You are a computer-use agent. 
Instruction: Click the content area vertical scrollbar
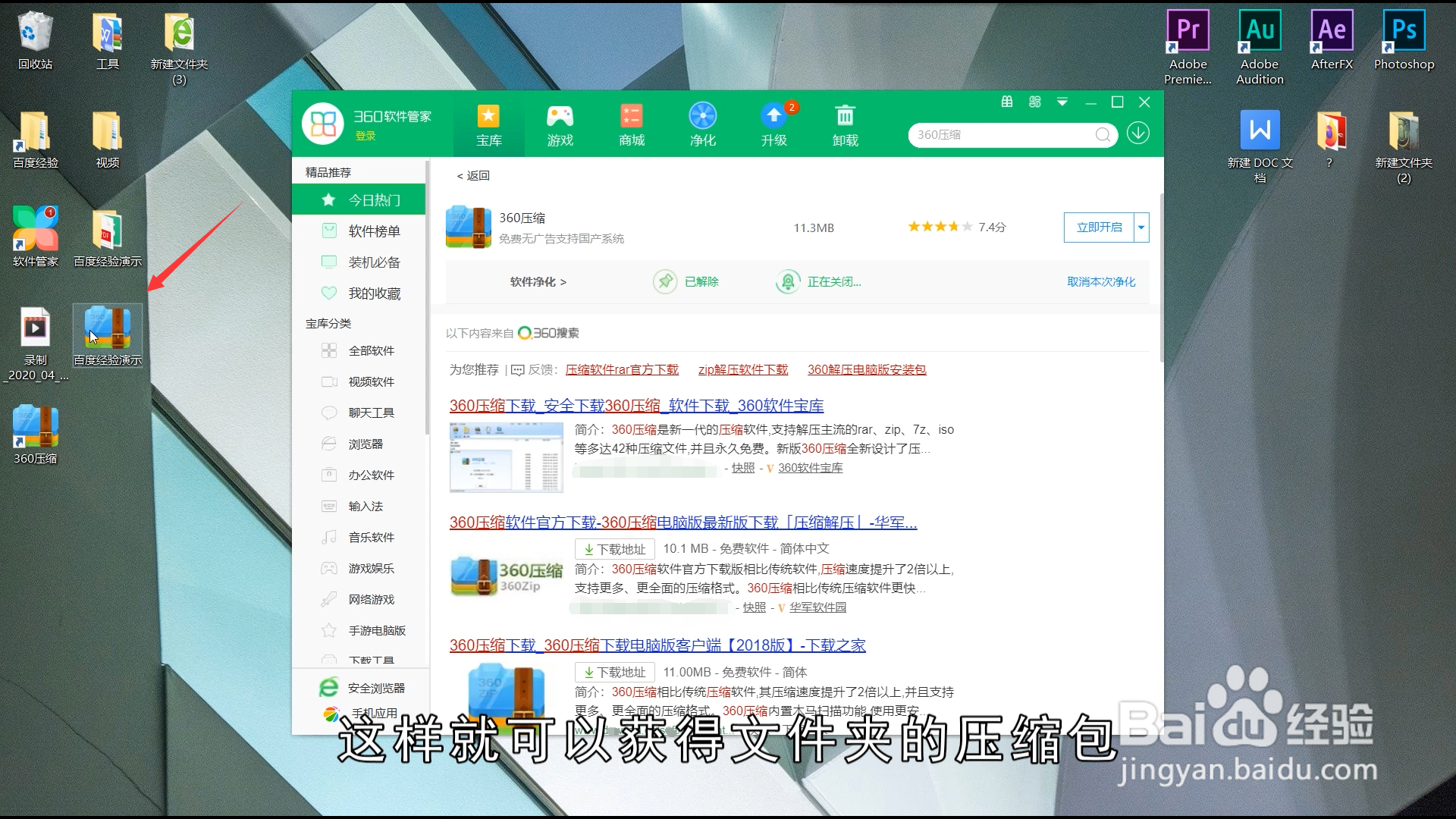(1160, 278)
